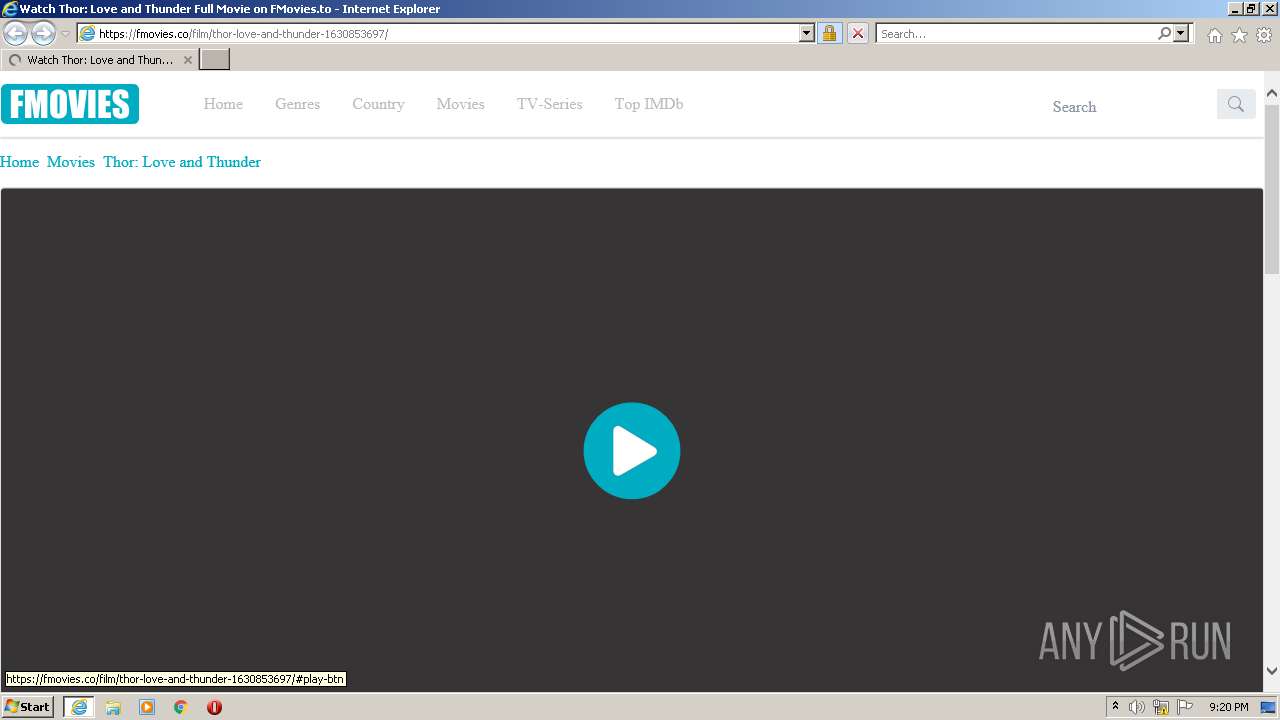
Task: Play the Thor movie video
Action: 632,451
